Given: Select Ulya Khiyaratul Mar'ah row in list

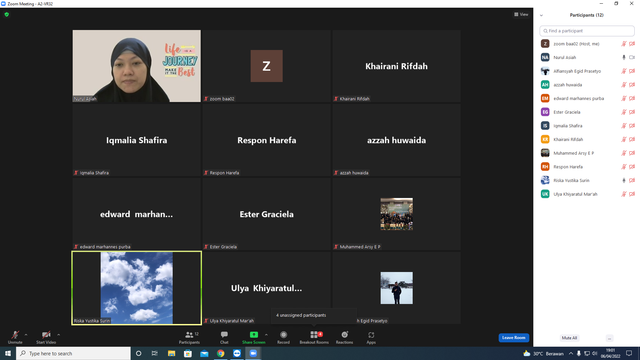Looking at the screenshot, I should tap(587, 194).
